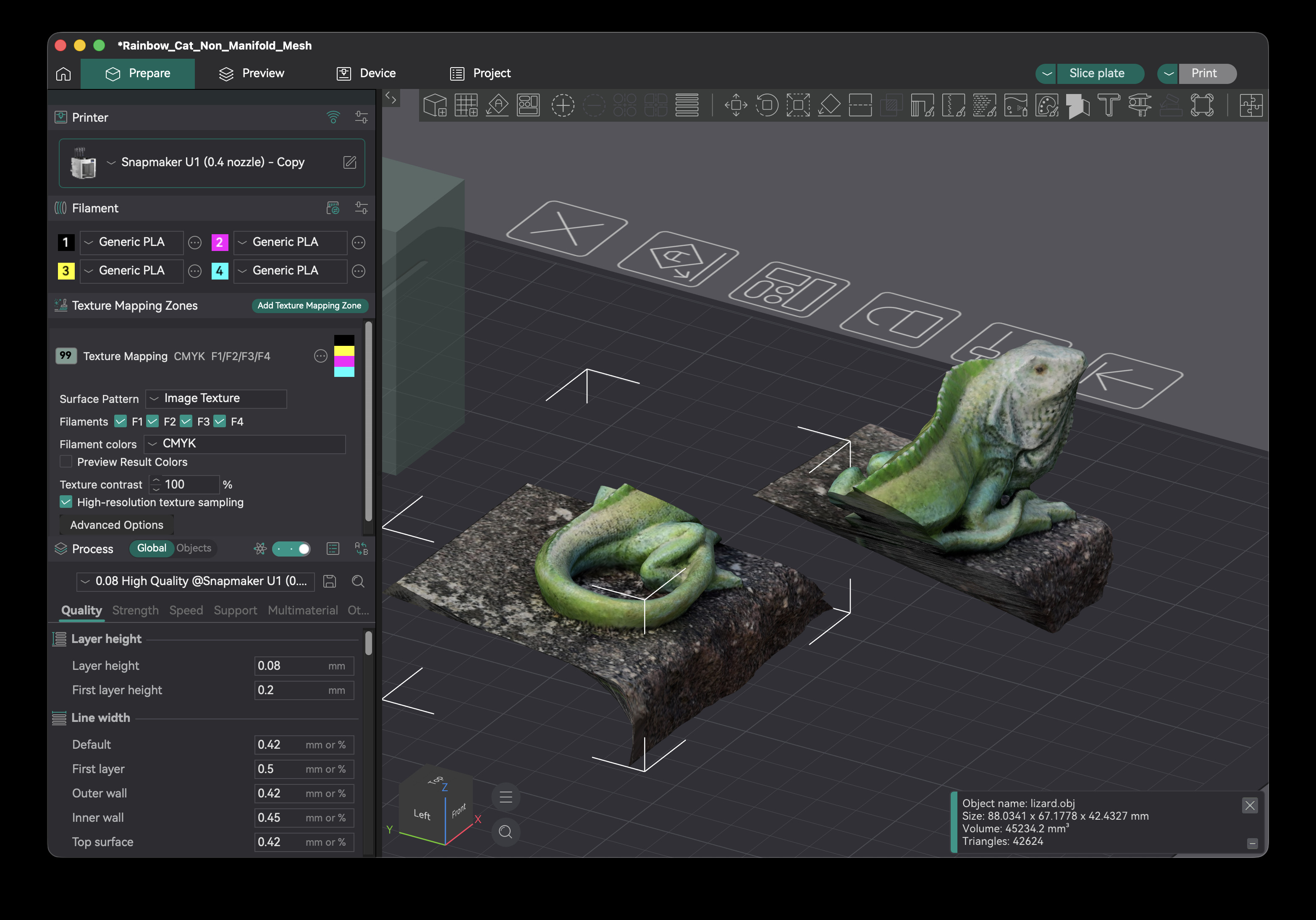Toggle the F2 filament checkbox
The image size is (1316, 920).
[152, 422]
